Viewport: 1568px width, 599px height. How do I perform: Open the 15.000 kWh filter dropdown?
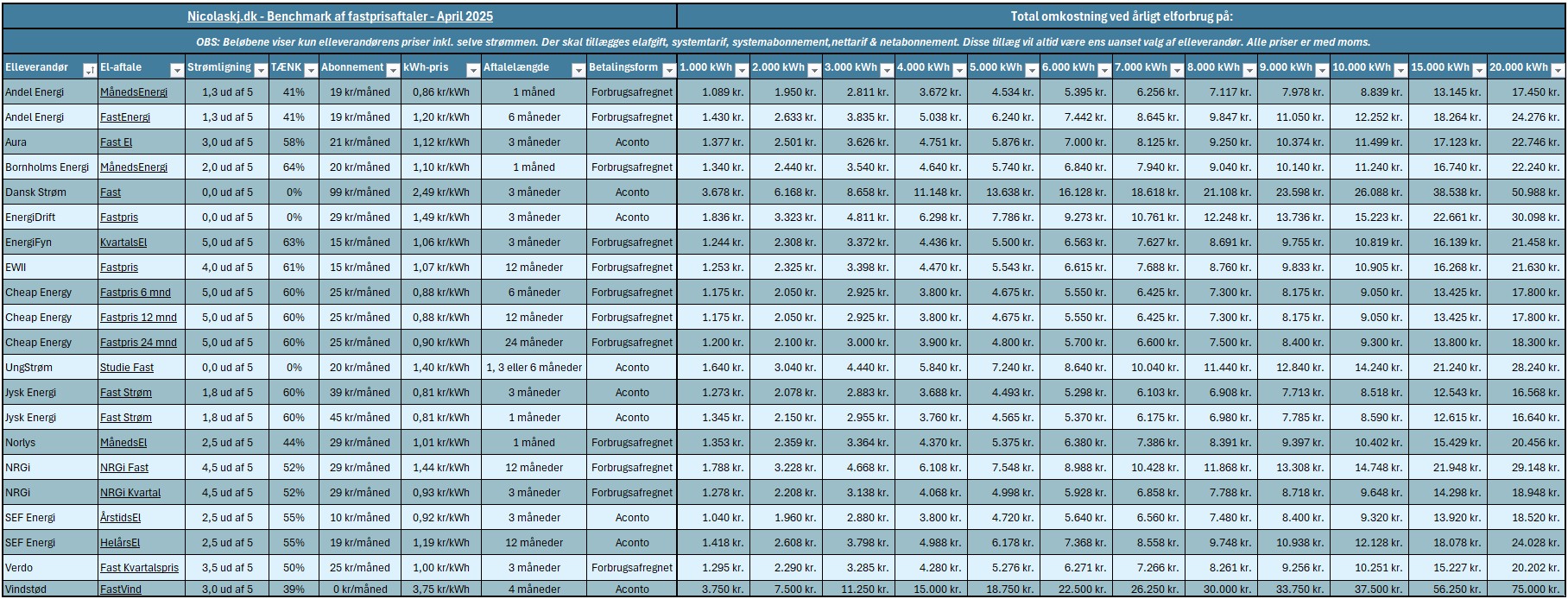click(x=1479, y=71)
